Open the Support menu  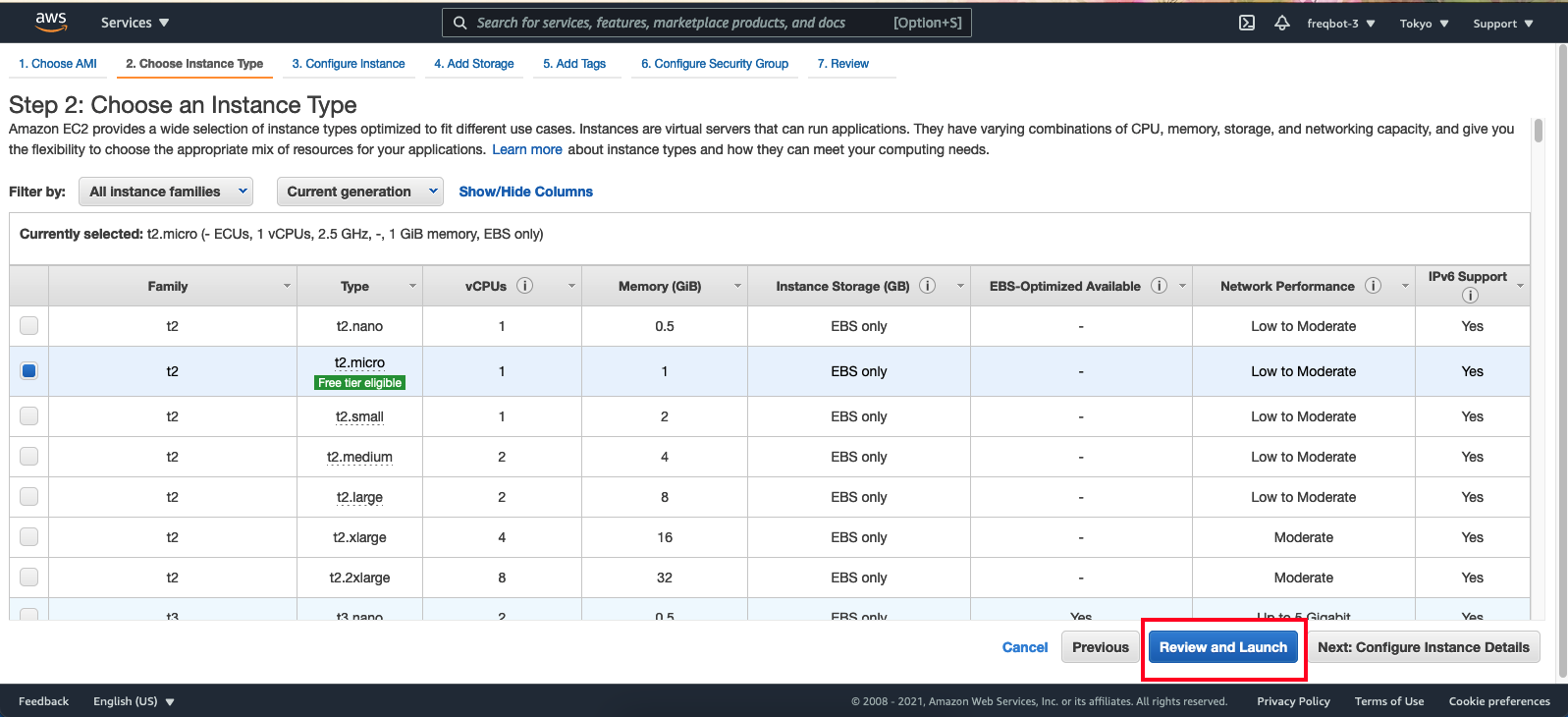pos(1502,24)
